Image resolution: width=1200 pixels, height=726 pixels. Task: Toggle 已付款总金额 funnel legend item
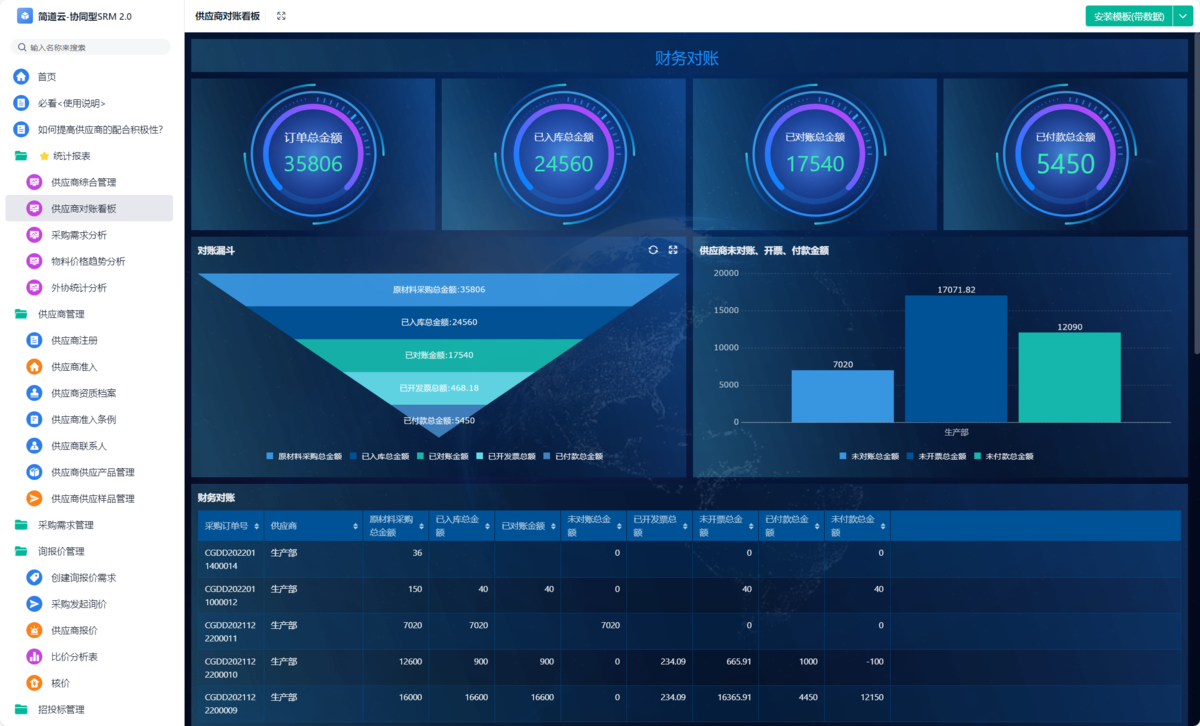[573, 456]
